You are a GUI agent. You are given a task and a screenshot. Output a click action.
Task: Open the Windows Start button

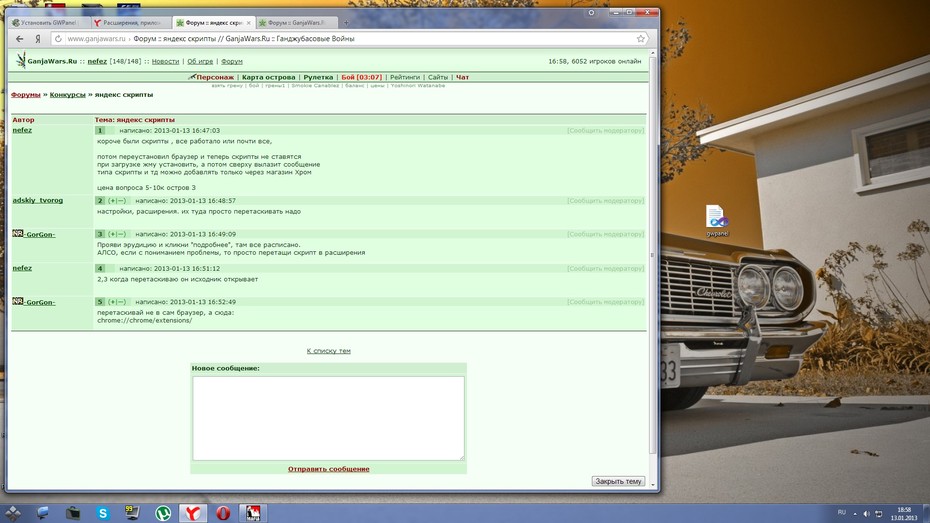(x=12, y=512)
